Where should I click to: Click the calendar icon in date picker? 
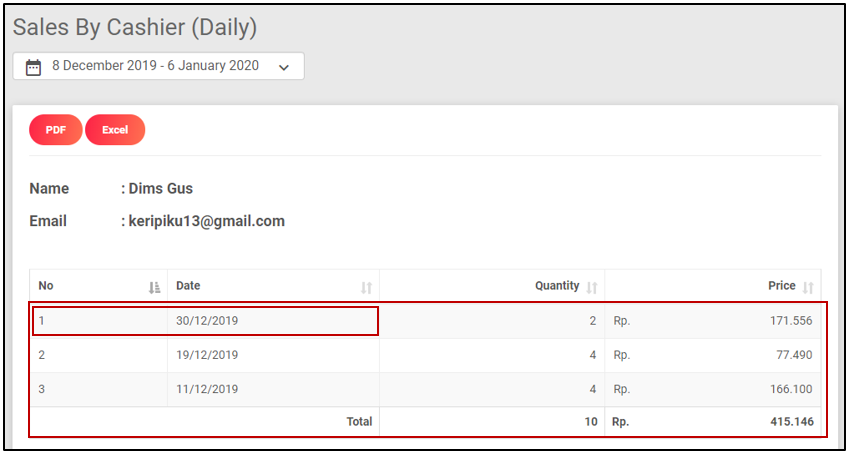point(33,67)
